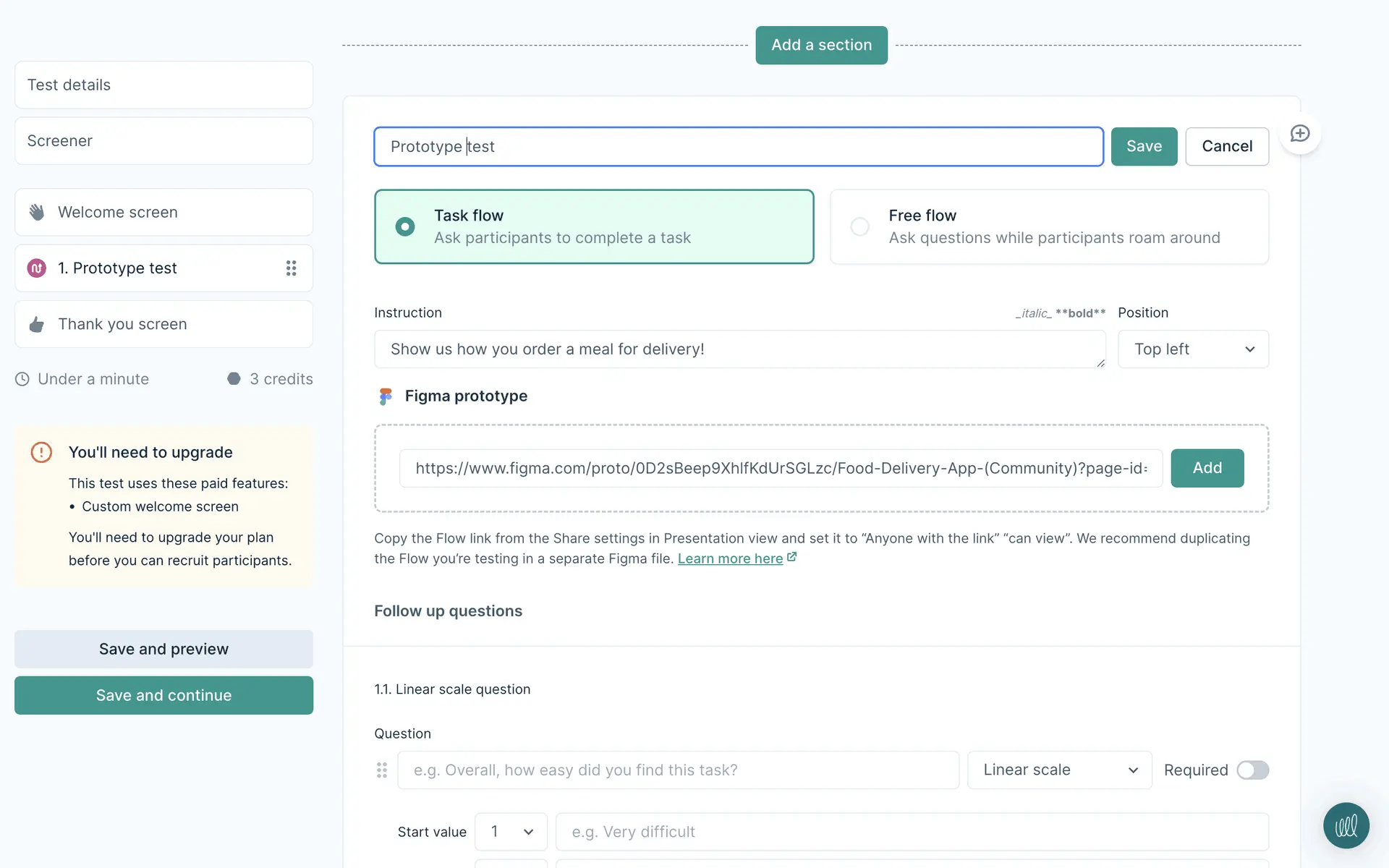
Task: Click the waving hand Welcome screen icon
Action: point(37,213)
